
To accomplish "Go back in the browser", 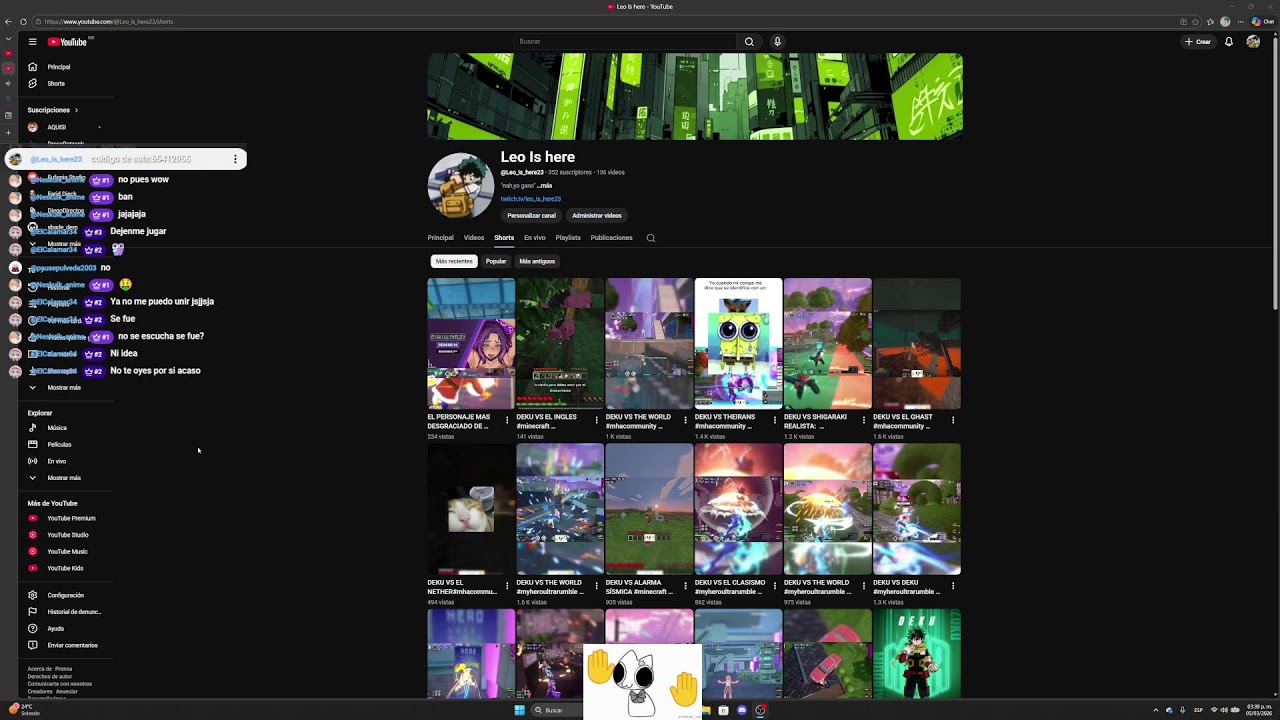I will click(x=9, y=21).
